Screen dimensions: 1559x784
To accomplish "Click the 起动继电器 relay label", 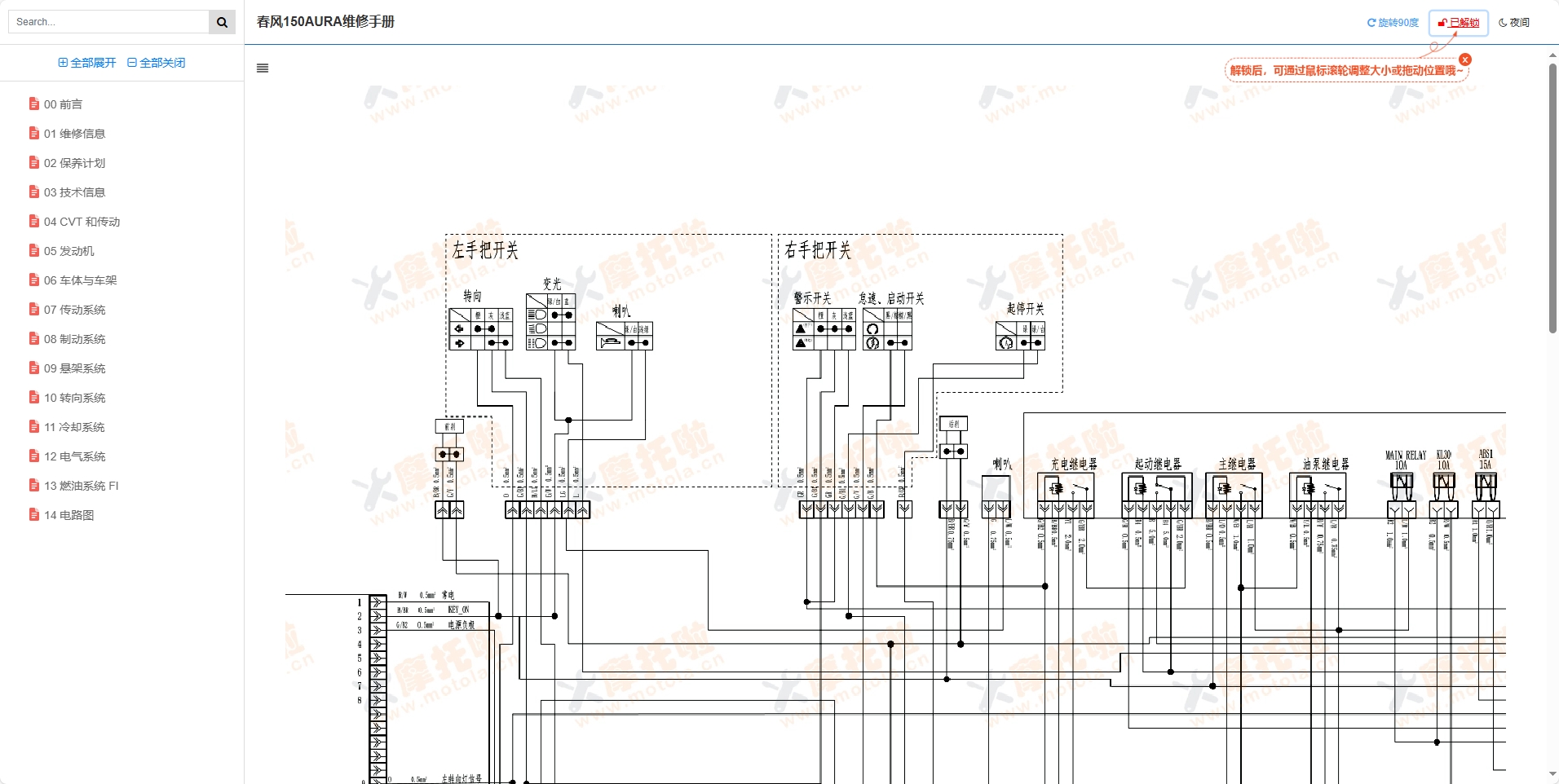I will click(1158, 464).
